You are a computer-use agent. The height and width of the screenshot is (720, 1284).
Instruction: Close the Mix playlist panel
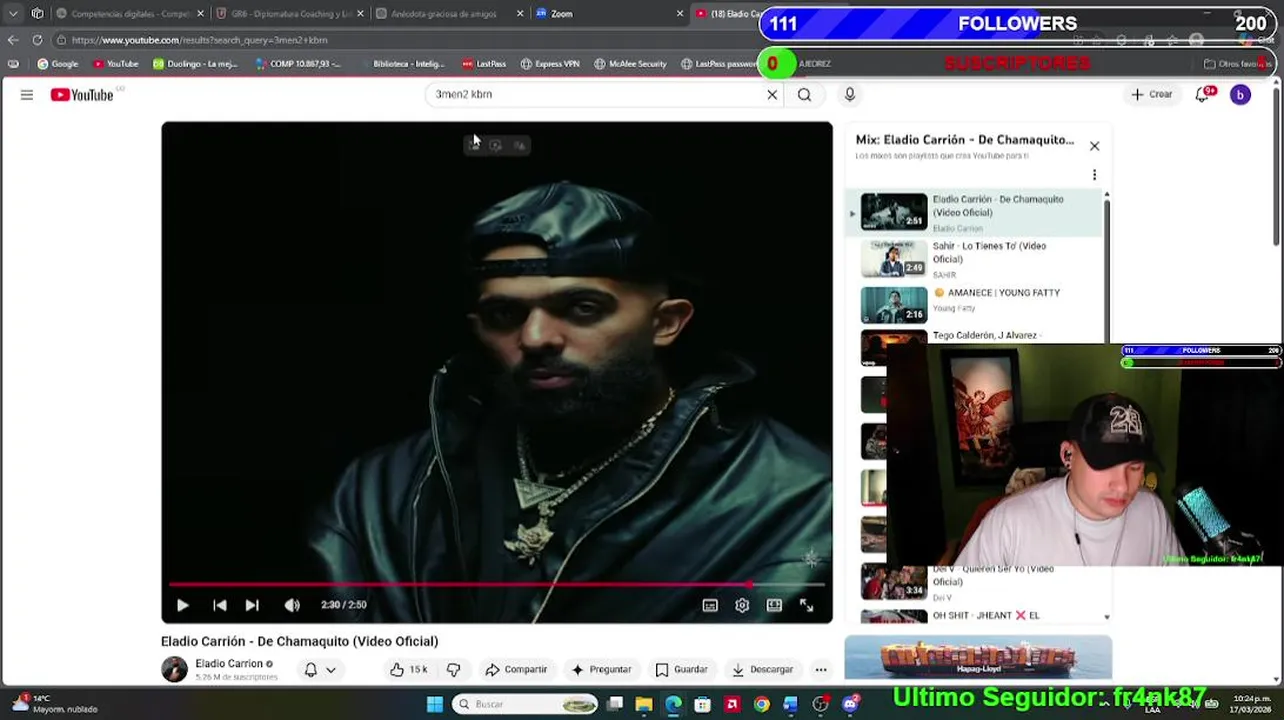[1094, 147]
